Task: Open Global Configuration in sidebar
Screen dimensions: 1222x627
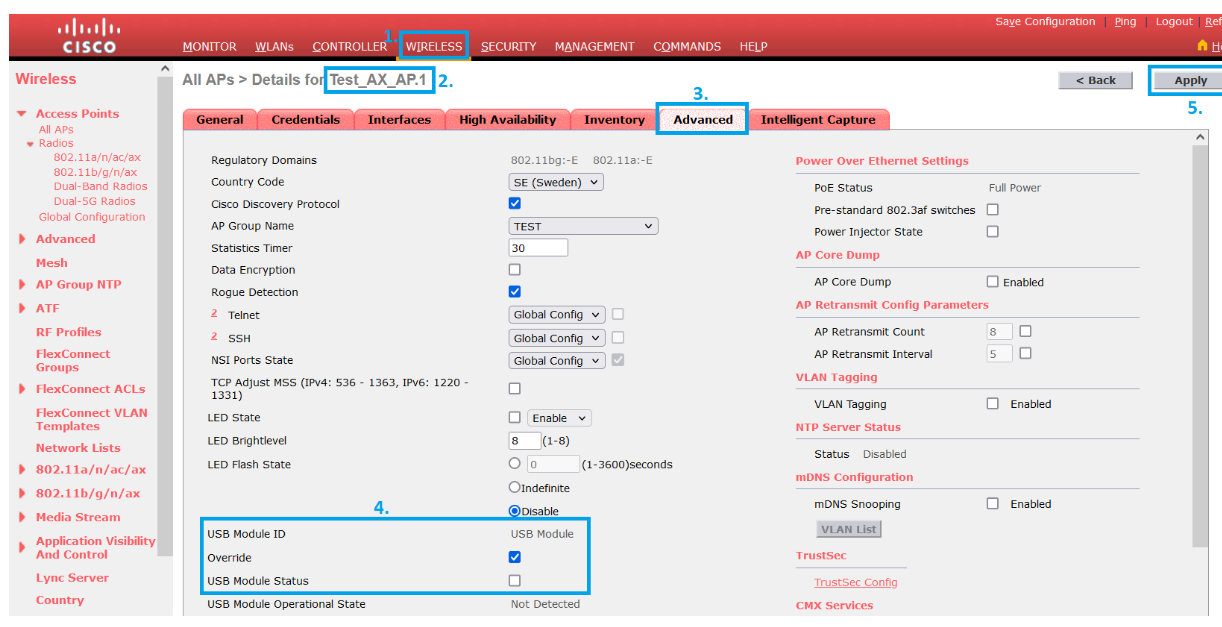Action: pyautogui.click(x=92, y=217)
